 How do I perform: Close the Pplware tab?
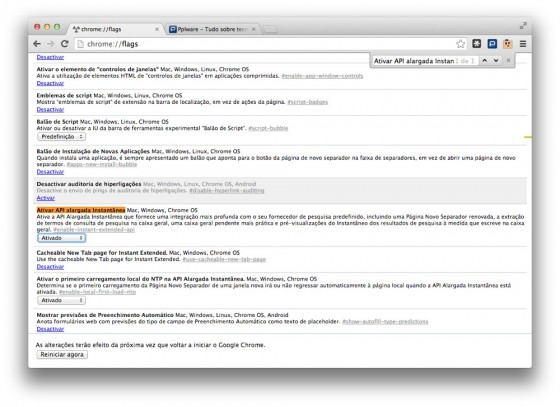click(254, 29)
